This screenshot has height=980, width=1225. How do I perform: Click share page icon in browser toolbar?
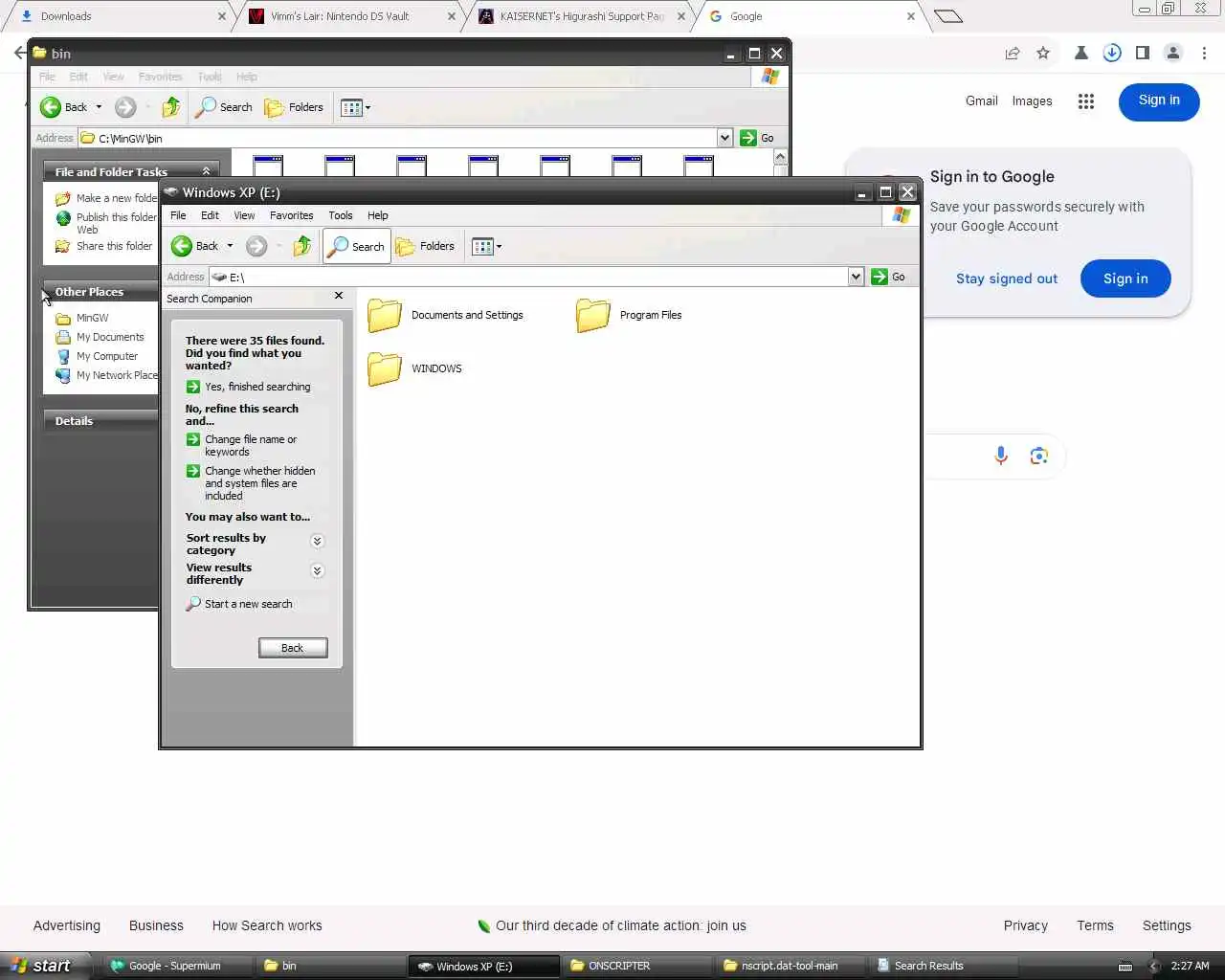(x=1013, y=54)
